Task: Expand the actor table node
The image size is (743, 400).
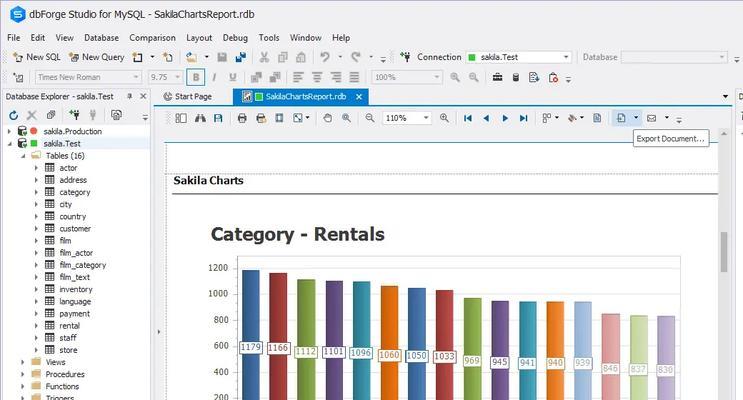Action: [x=36, y=168]
